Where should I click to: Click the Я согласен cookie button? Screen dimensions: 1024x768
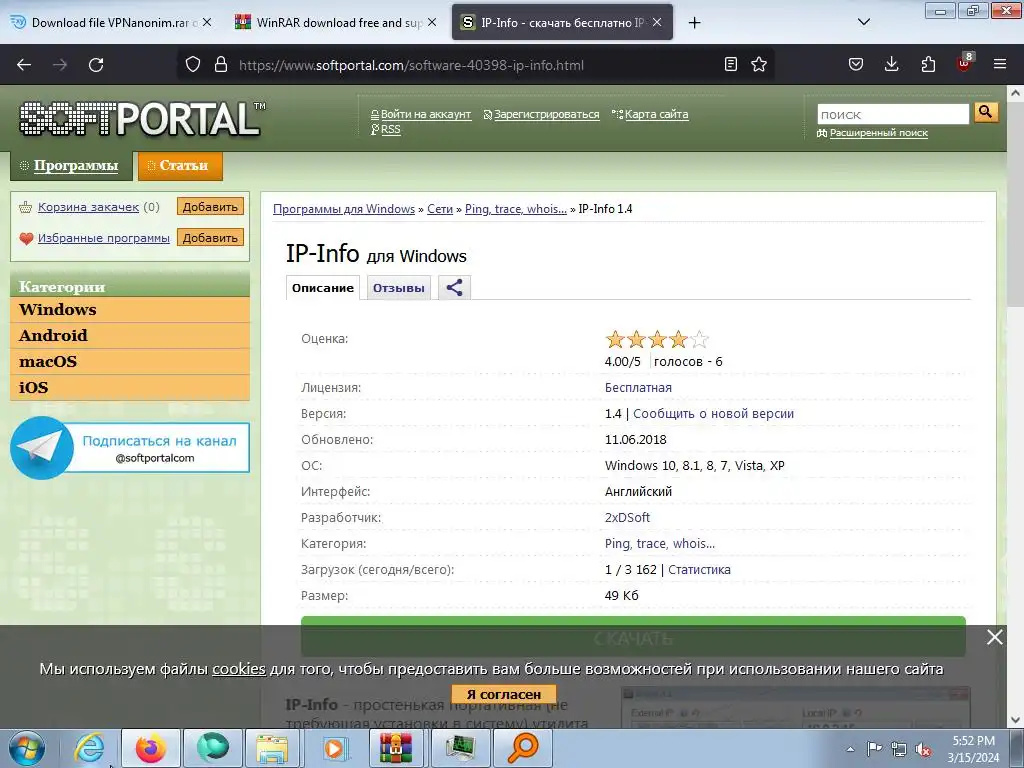504,694
